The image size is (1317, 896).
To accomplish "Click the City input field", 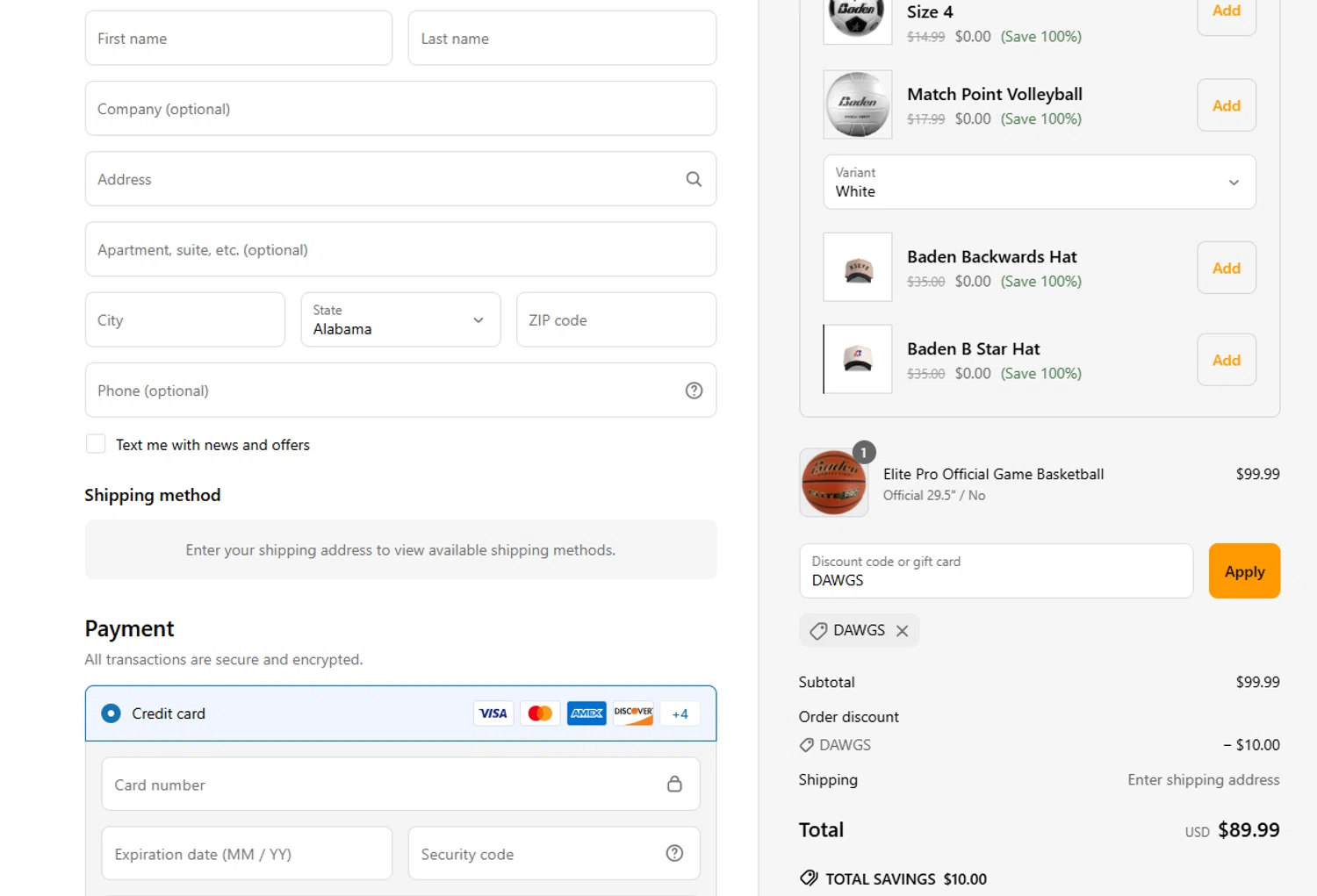I will (x=185, y=319).
